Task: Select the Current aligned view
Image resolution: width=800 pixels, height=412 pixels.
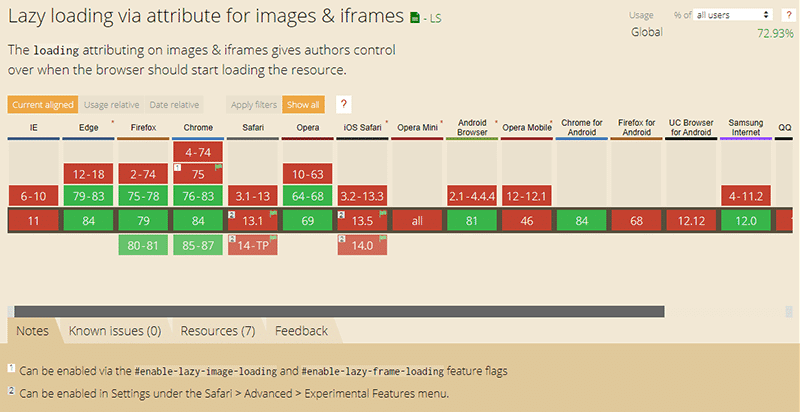Action: point(43,105)
